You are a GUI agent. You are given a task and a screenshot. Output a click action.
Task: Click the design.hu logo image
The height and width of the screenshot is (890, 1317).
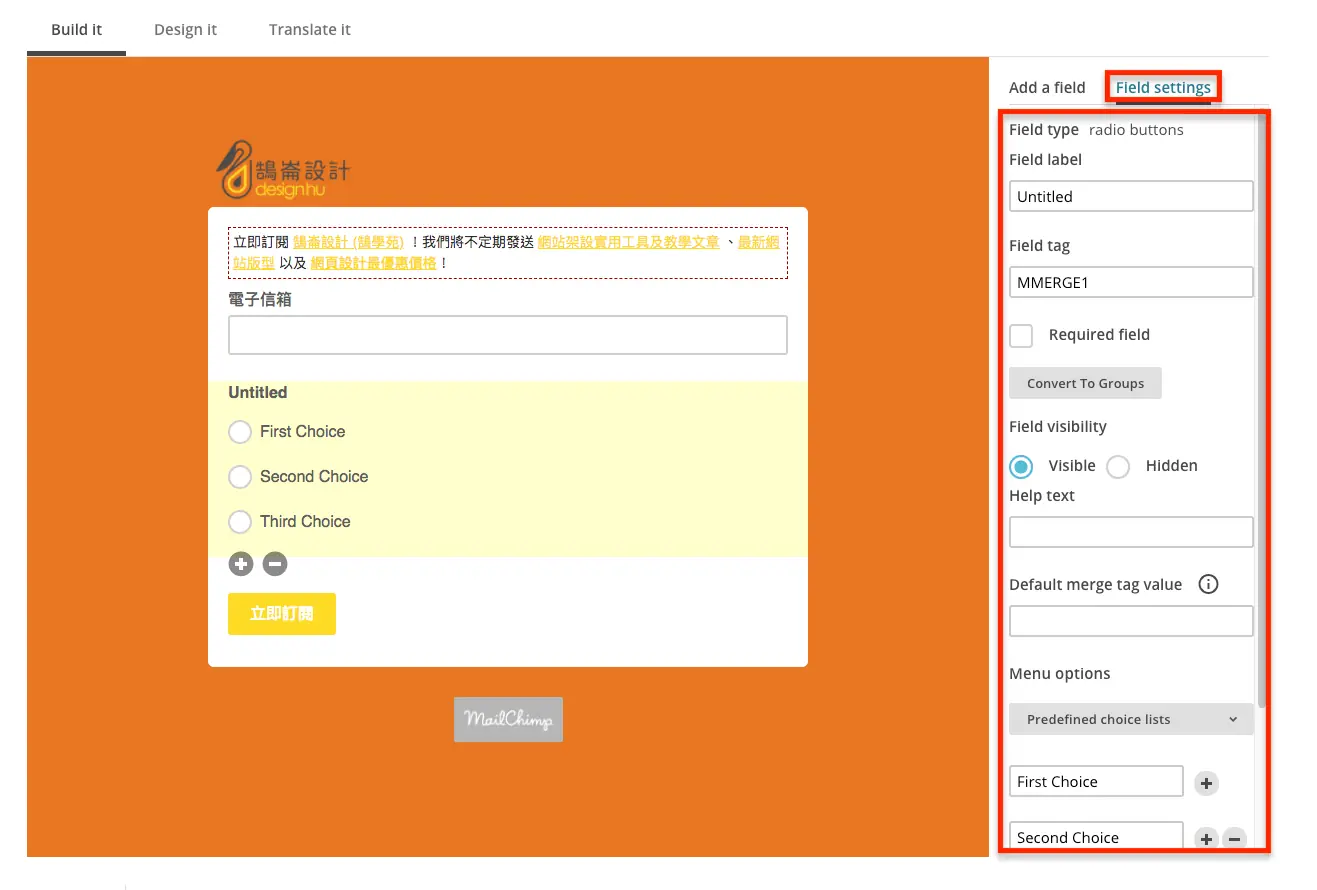pos(283,170)
